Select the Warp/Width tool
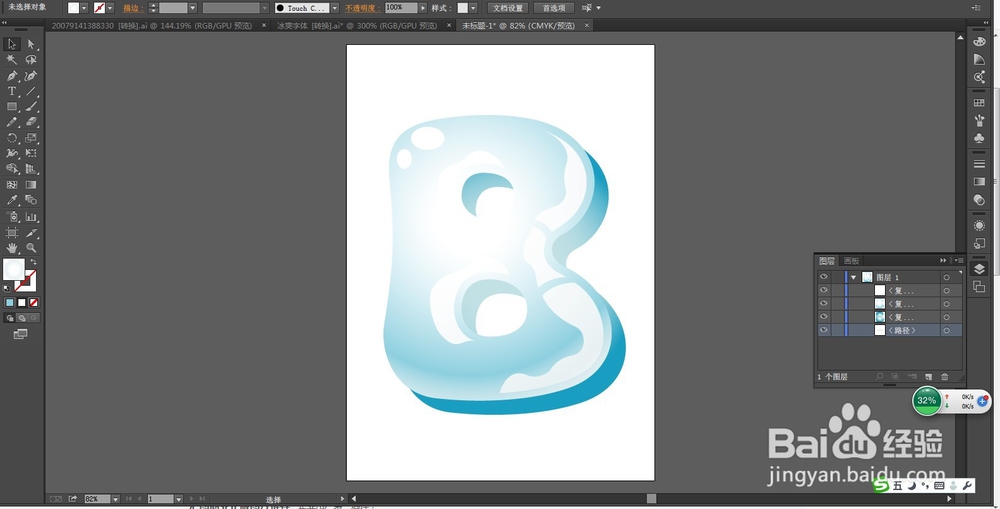The image size is (1000, 509). coord(12,153)
